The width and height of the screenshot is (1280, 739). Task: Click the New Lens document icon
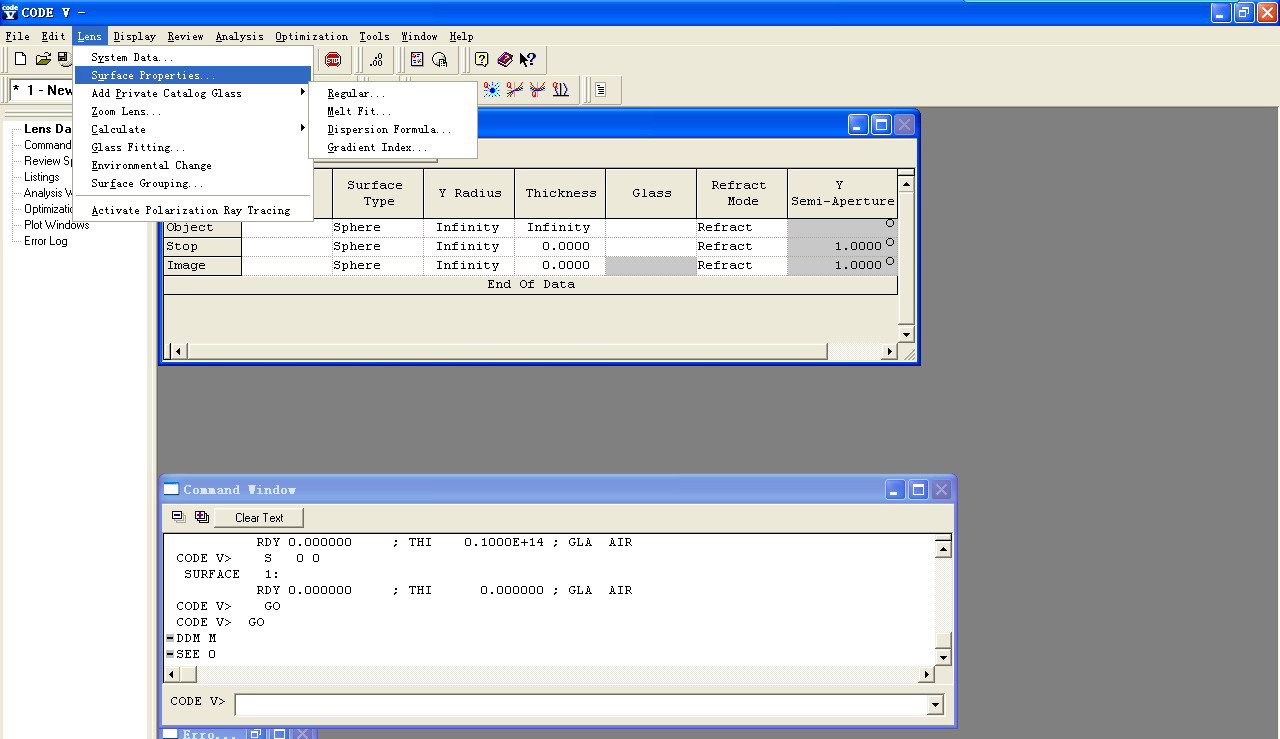coord(20,60)
